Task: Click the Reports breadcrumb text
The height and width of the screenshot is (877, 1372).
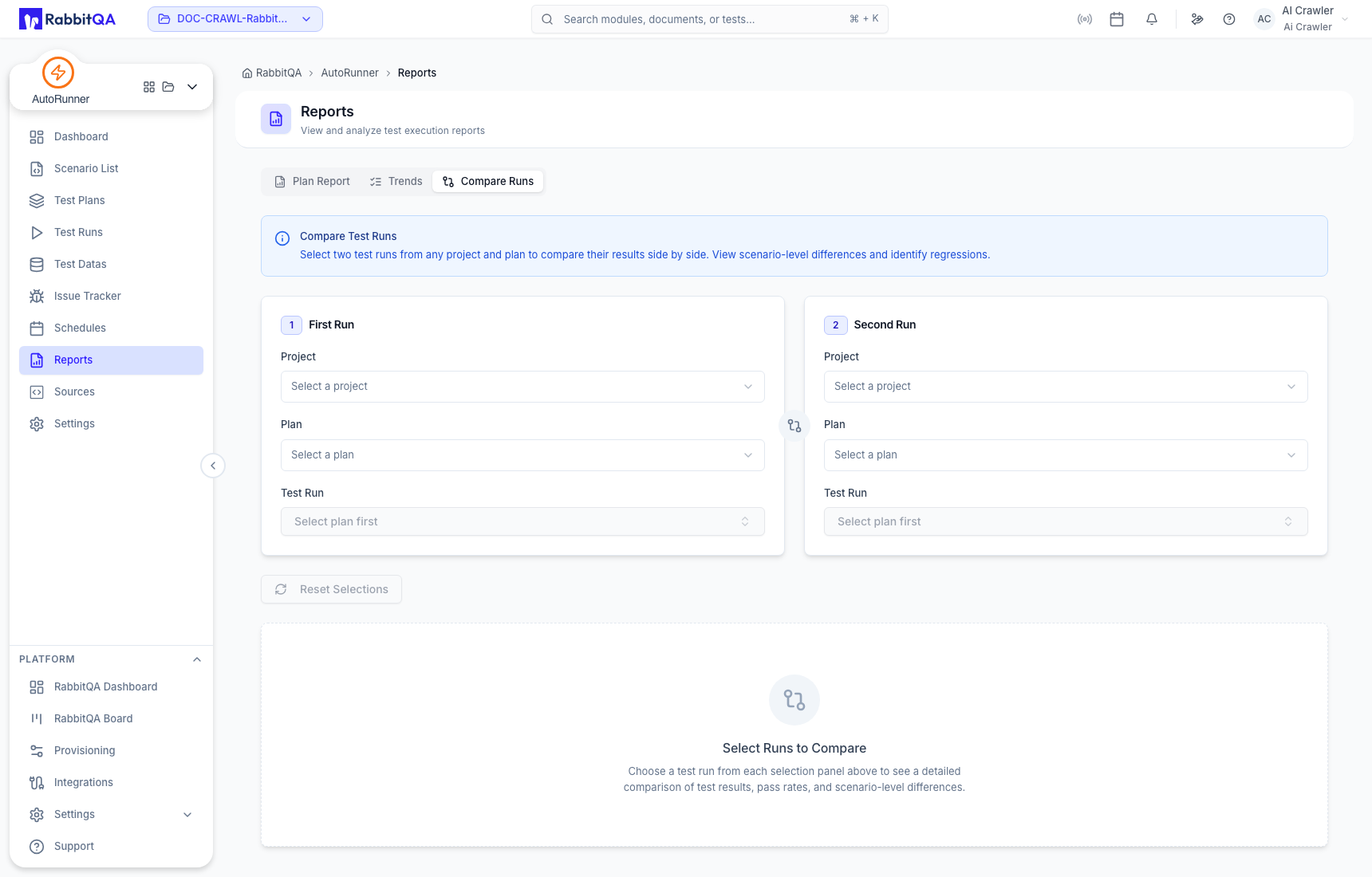Action: point(417,73)
